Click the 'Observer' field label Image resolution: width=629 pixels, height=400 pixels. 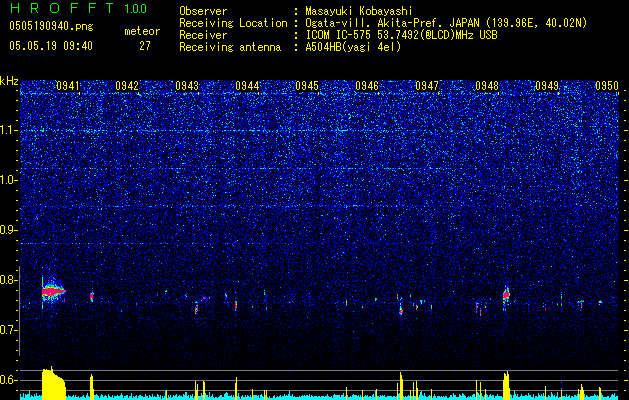point(203,11)
